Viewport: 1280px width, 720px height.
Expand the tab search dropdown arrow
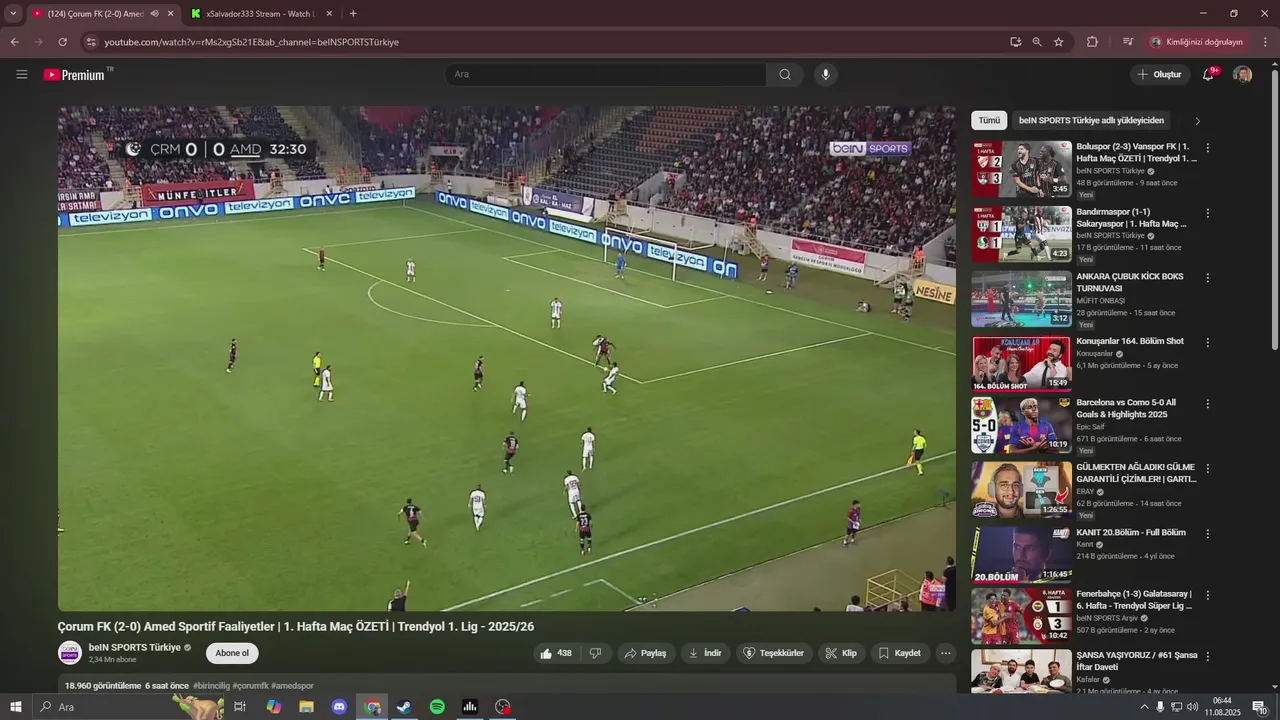click(x=13, y=14)
